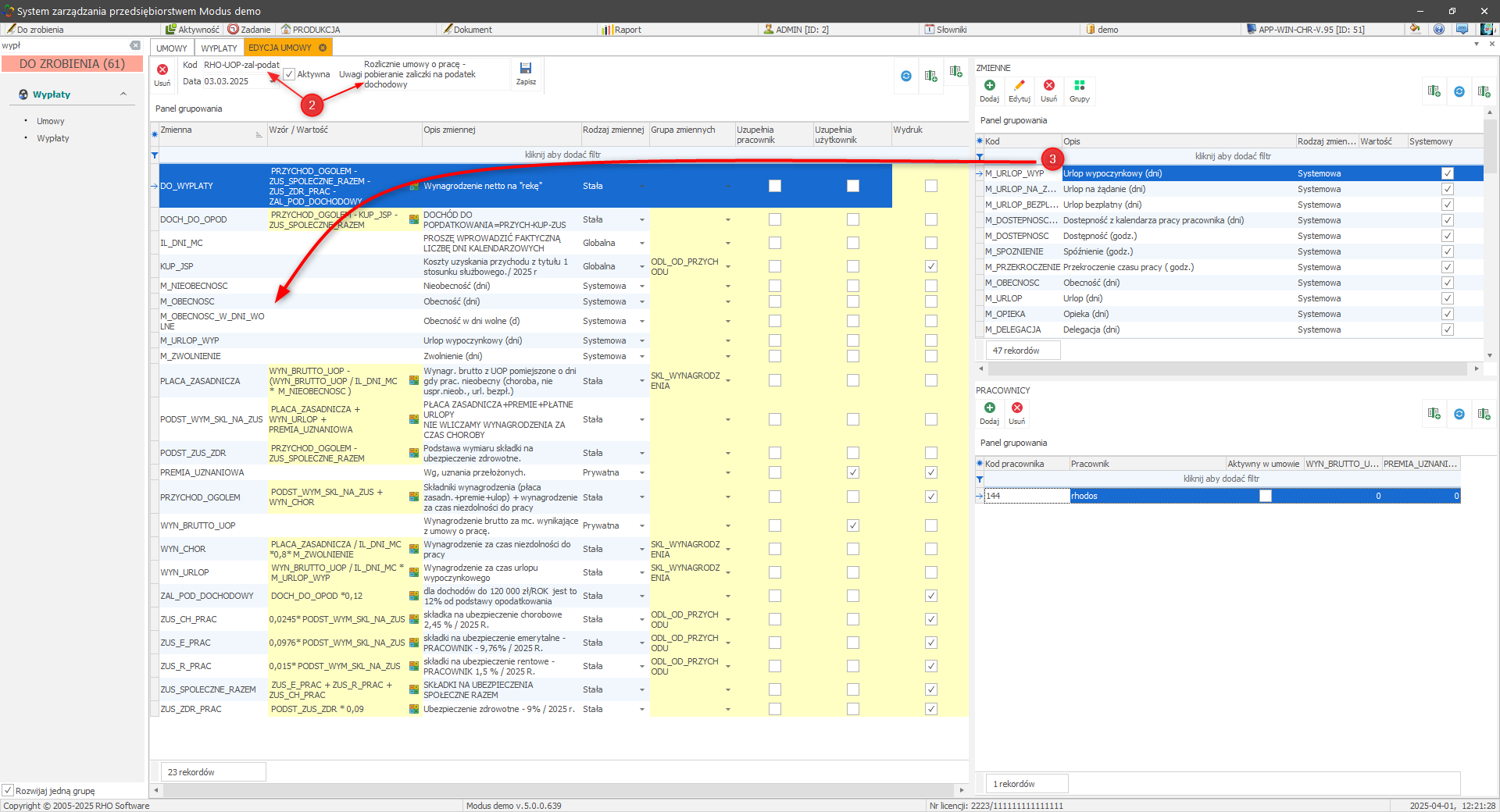Click the DO ZROBIENIA (61) button
This screenshot has height=812, width=1500.
point(72,64)
